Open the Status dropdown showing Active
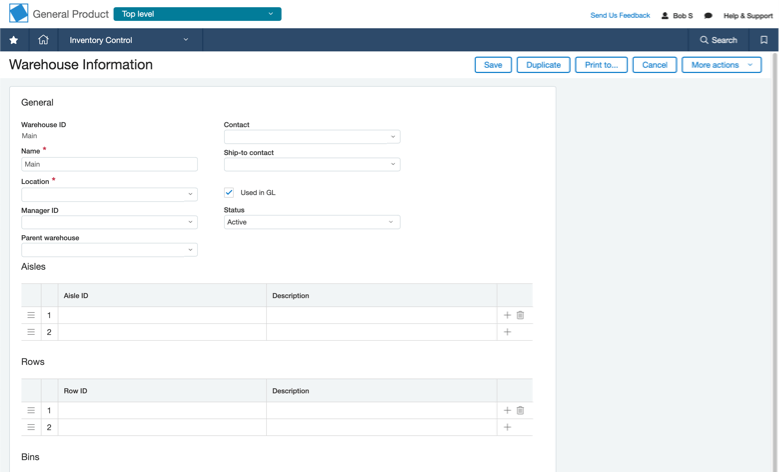The width and height of the screenshot is (779, 472). click(x=312, y=222)
